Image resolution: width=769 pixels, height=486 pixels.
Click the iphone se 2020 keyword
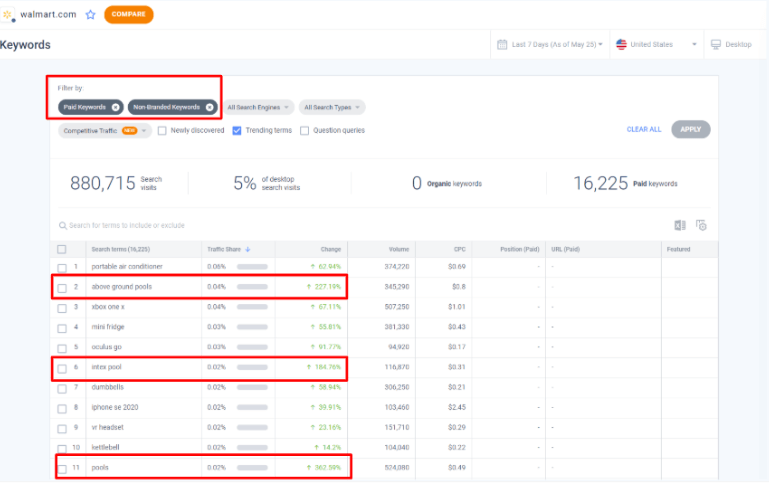coord(115,408)
